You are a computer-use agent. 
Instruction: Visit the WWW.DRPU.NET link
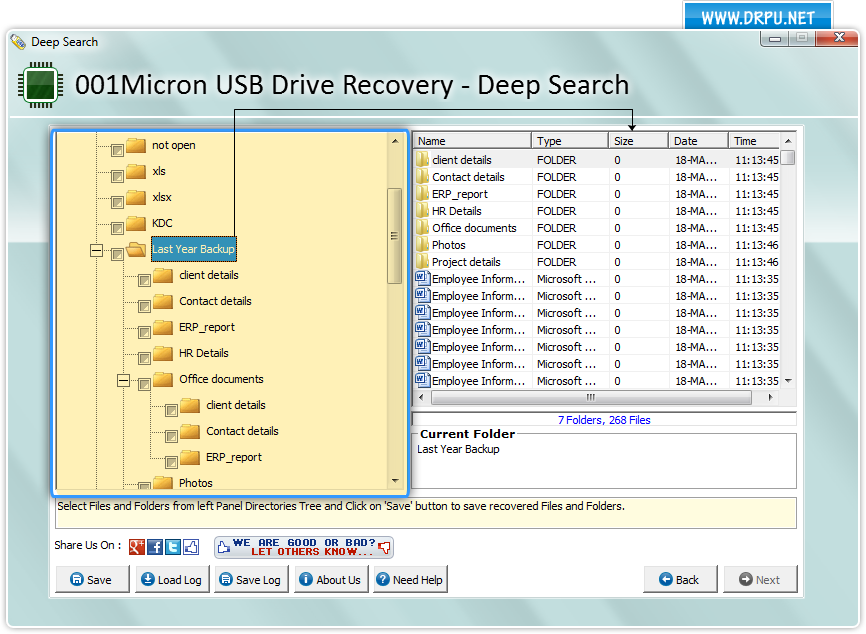click(757, 16)
